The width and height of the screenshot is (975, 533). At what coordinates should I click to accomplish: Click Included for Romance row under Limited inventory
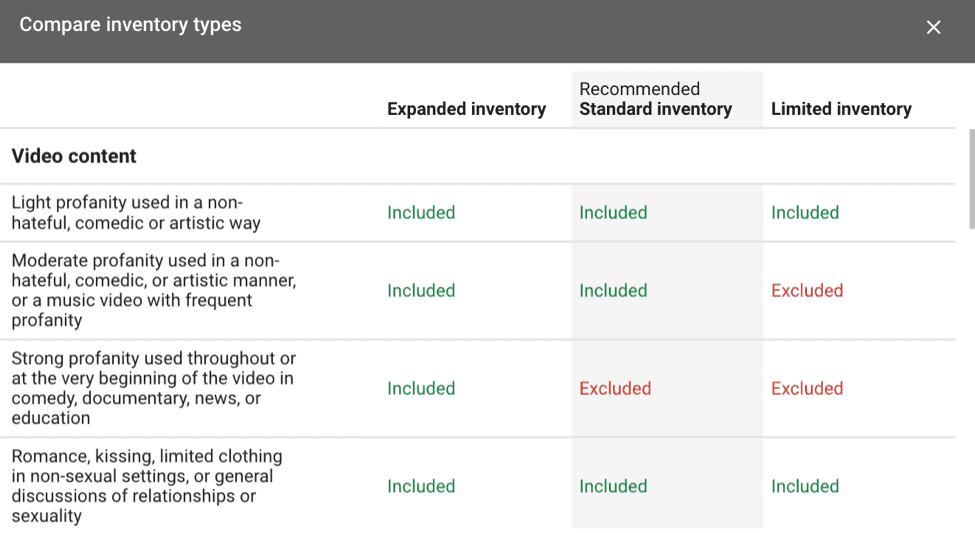(805, 487)
